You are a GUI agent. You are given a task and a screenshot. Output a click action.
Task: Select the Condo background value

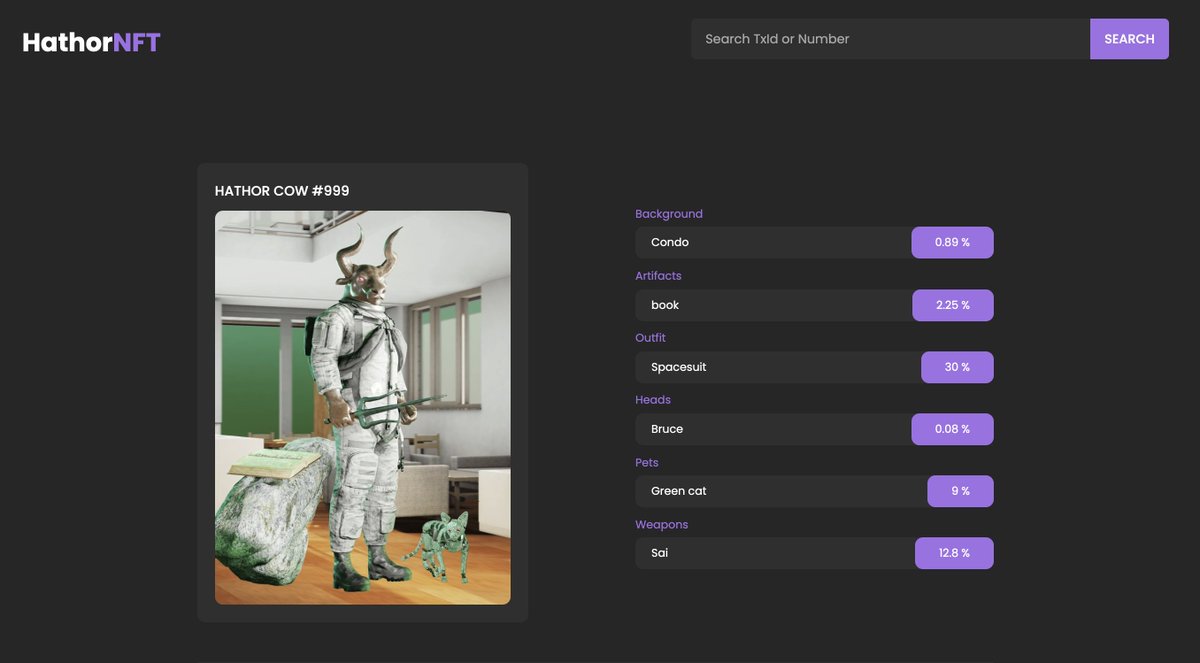click(x=670, y=242)
